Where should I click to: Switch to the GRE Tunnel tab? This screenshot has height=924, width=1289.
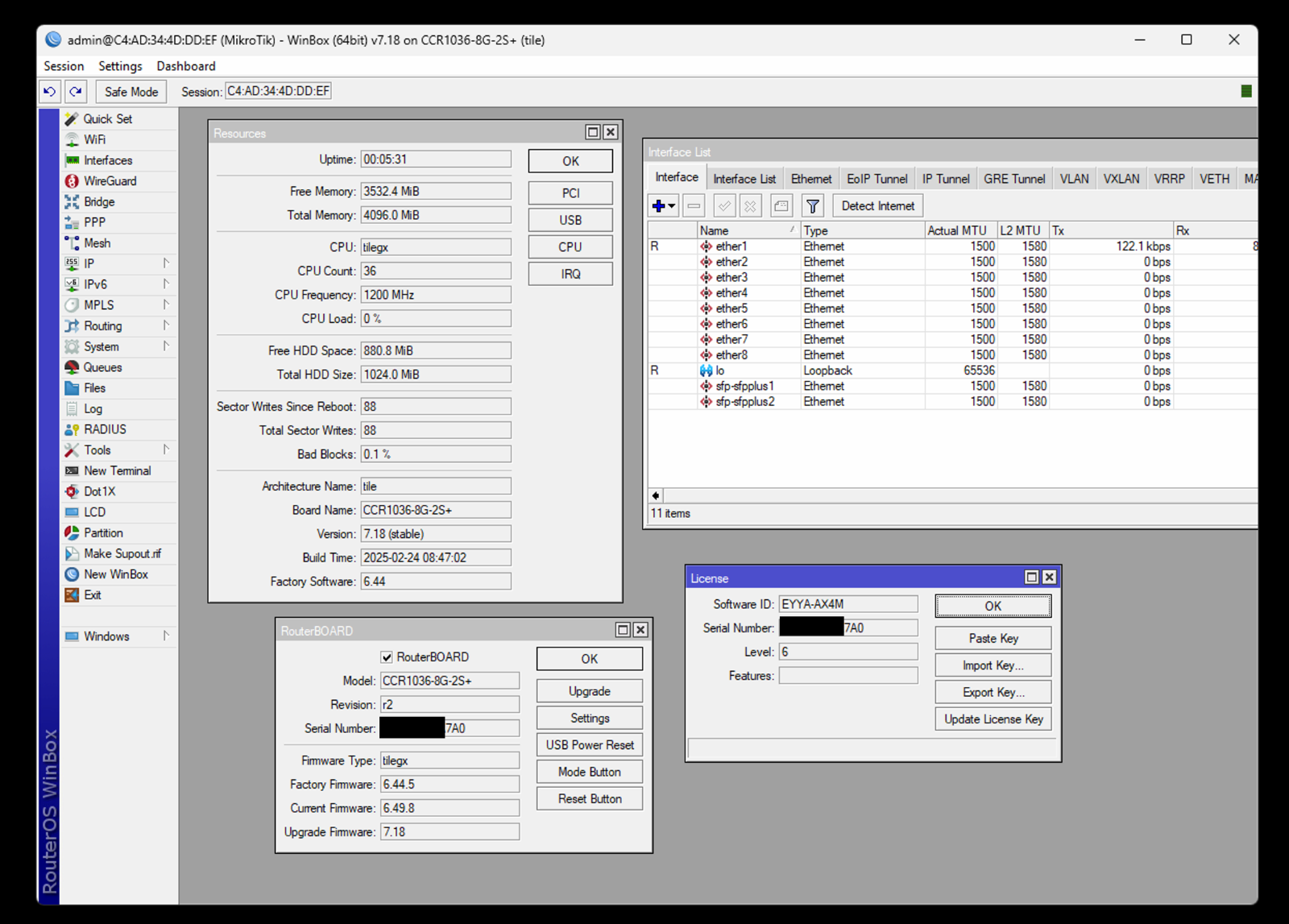click(x=1014, y=179)
